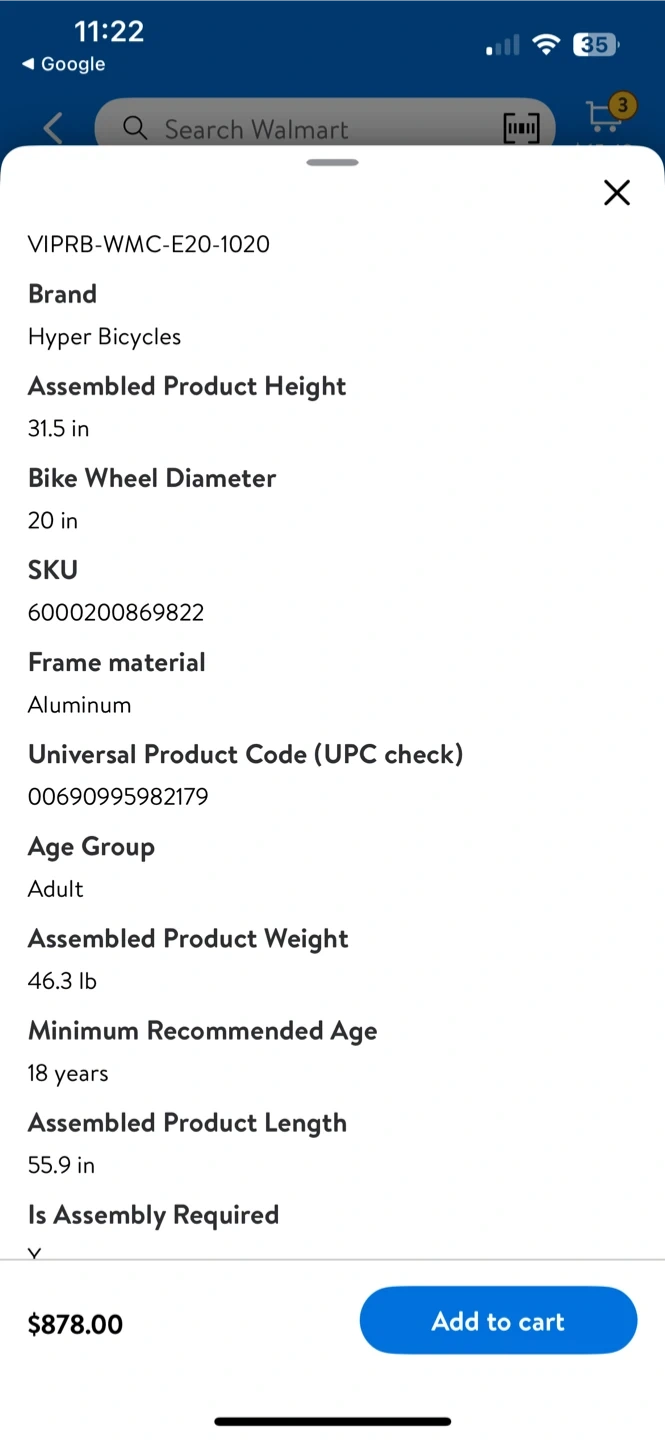This screenshot has height=1440, width=665.
Task: Tap the Hyper Bicycles brand value
Action: pyautogui.click(x=105, y=337)
